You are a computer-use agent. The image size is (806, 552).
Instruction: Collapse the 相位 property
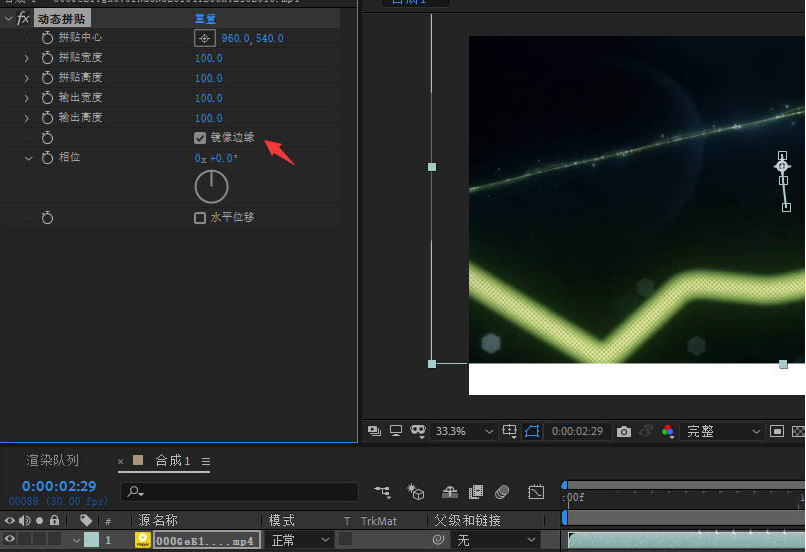pos(29,158)
